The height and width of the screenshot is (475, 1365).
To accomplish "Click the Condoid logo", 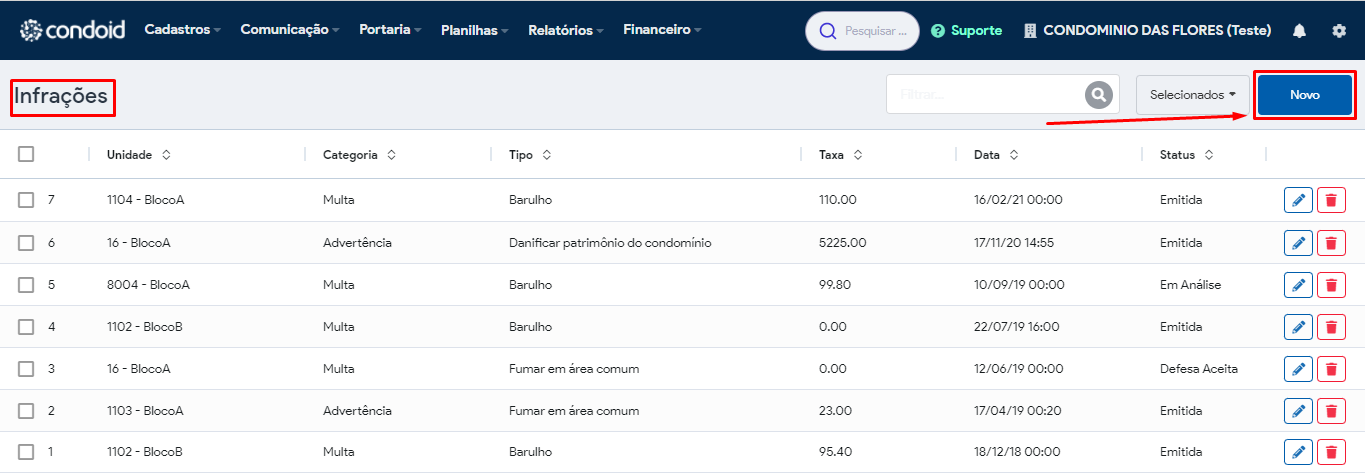I will coord(72,30).
